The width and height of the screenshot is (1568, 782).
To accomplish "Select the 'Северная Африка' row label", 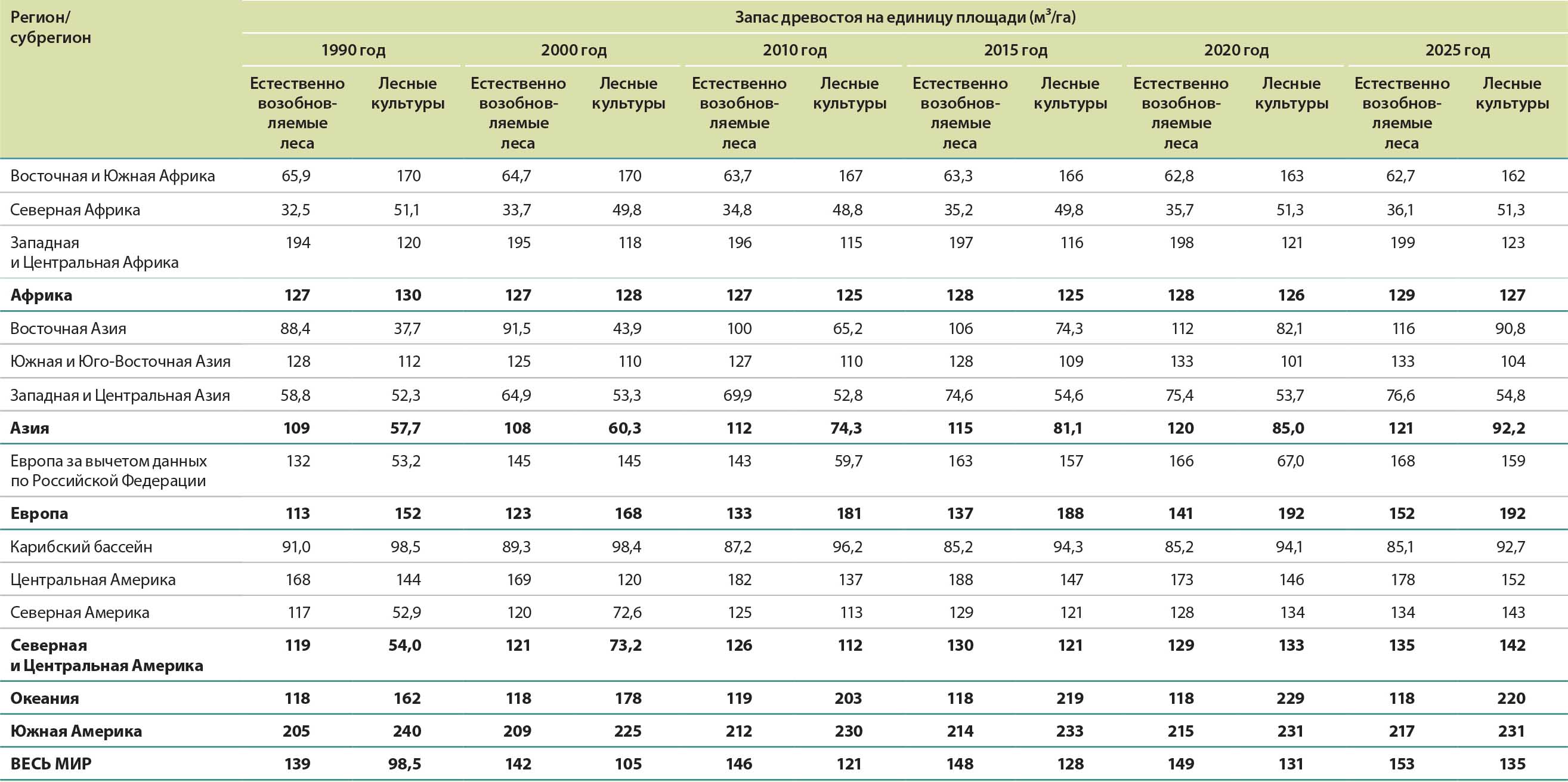I will [x=75, y=210].
